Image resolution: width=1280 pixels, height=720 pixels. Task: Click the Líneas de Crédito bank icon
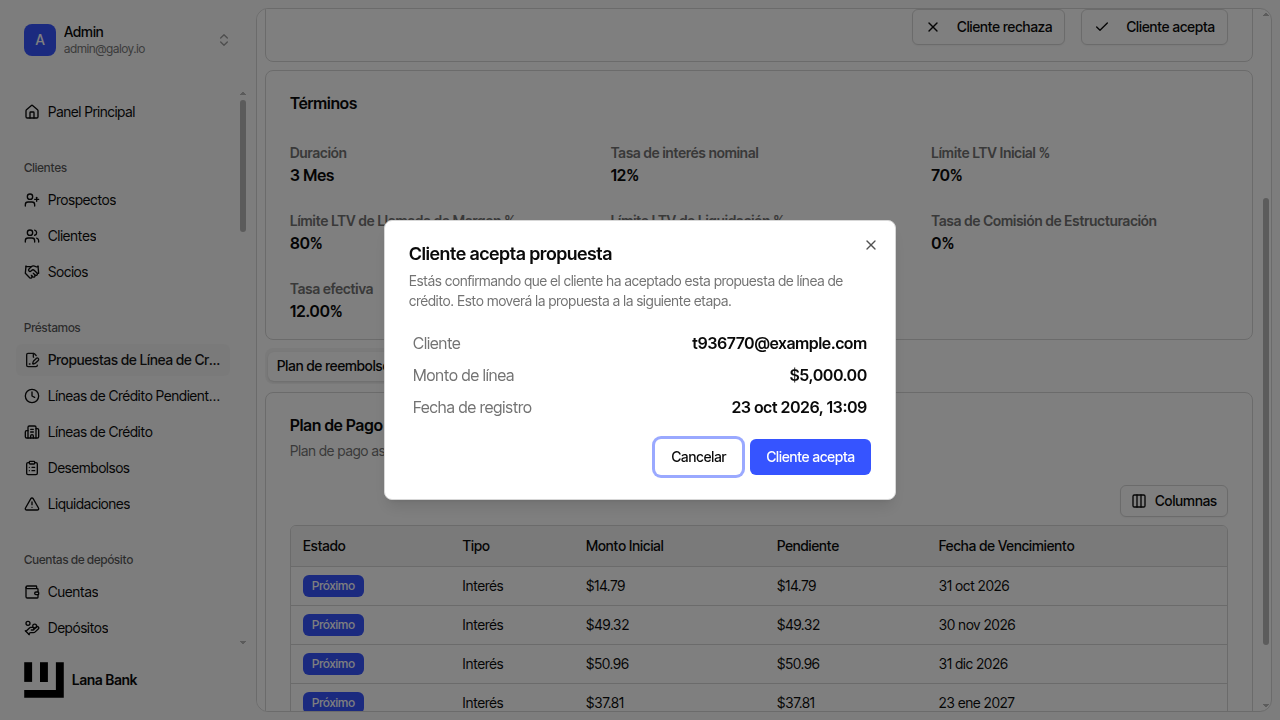pyautogui.click(x=32, y=432)
